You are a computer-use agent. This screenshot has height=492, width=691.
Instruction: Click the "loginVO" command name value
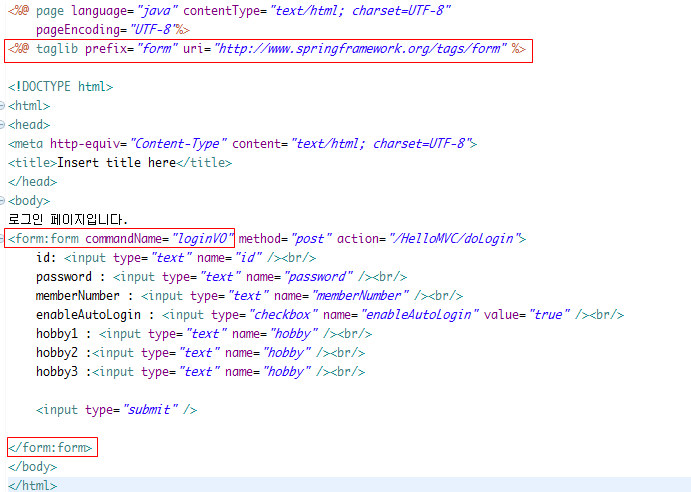click(x=201, y=239)
